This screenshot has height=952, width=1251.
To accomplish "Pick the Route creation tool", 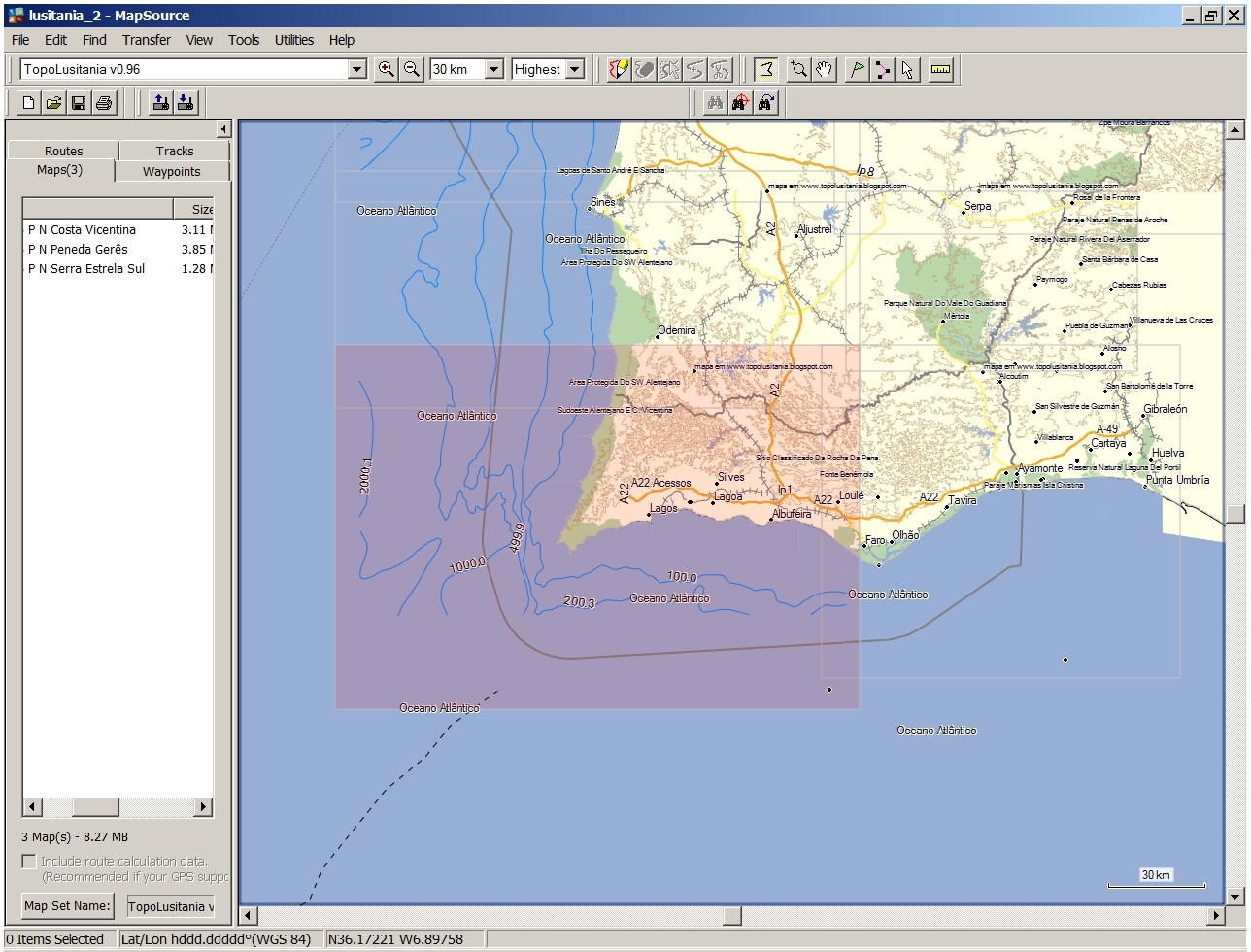I will [x=883, y=69].
